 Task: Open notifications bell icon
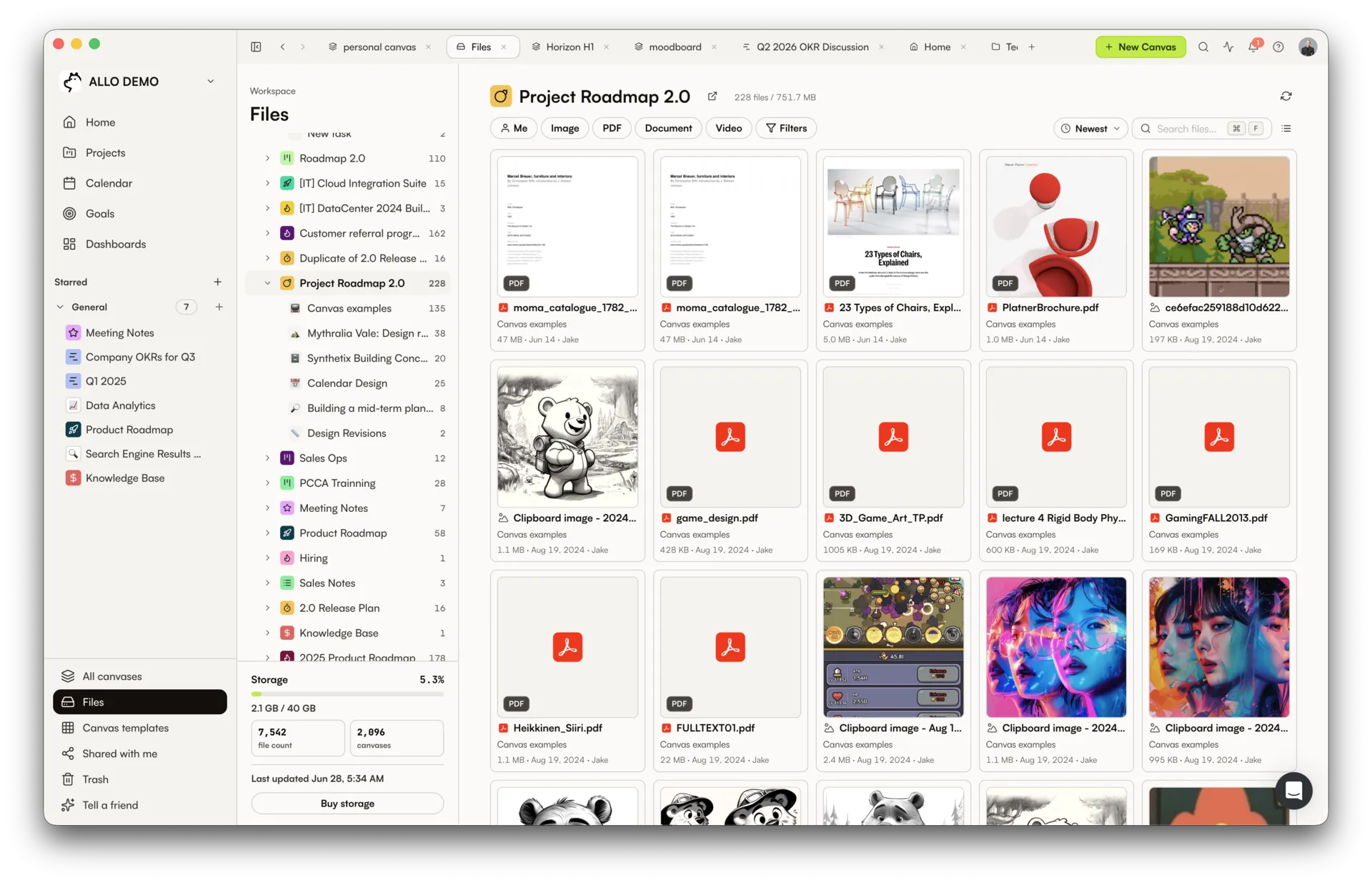pos(1253,47)
